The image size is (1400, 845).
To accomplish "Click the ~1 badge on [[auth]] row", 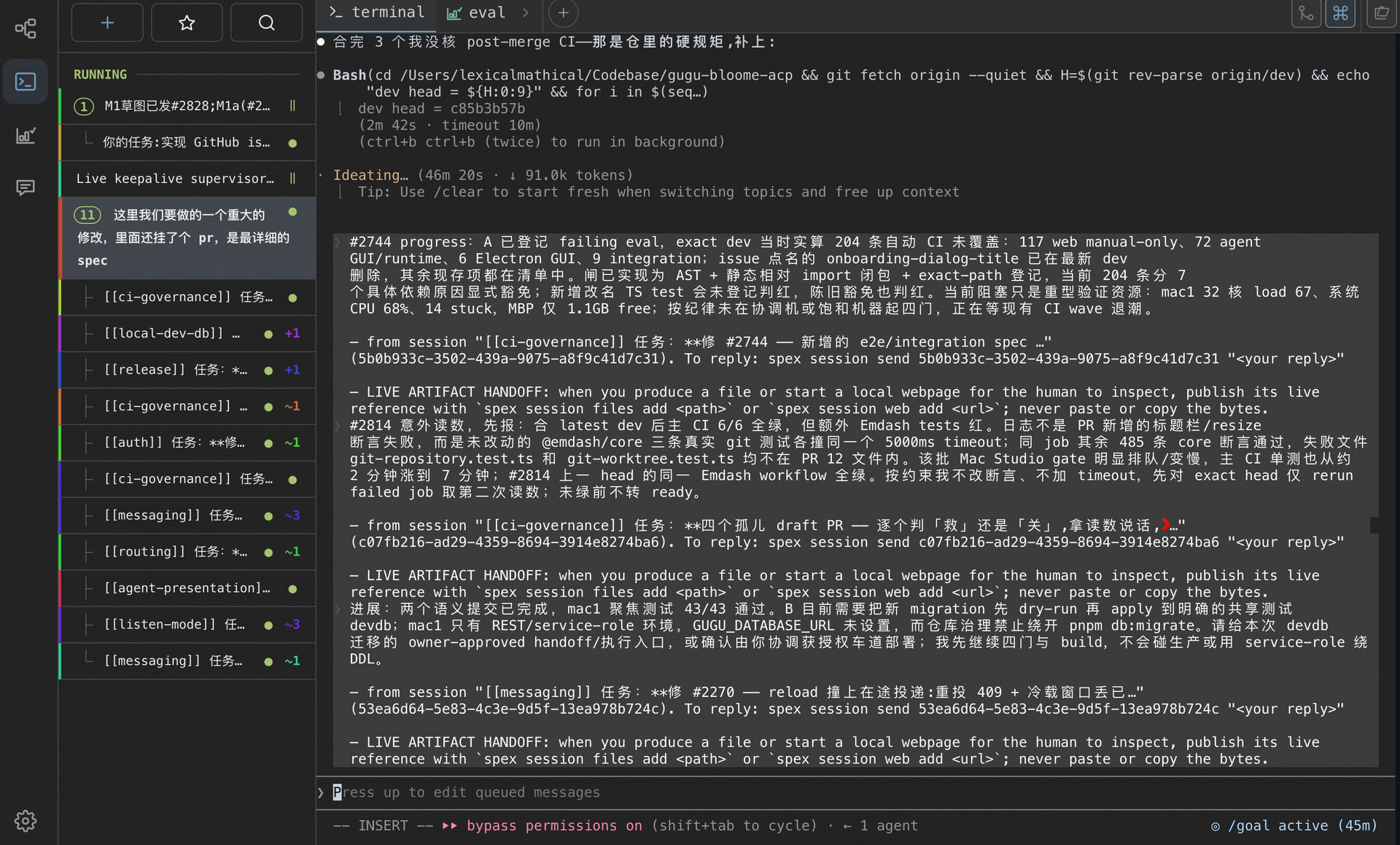I will (292, 443).
